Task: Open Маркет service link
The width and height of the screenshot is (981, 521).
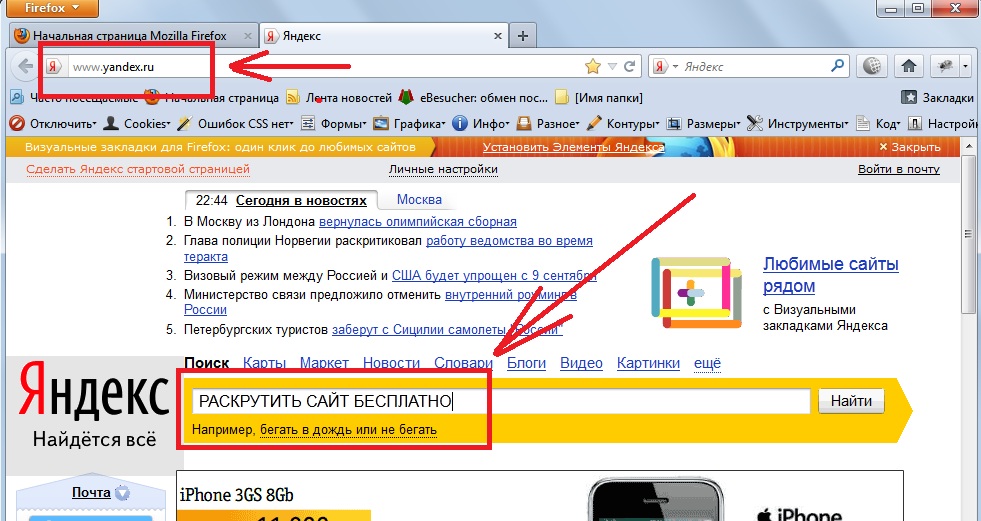Action: coord(324,363)
